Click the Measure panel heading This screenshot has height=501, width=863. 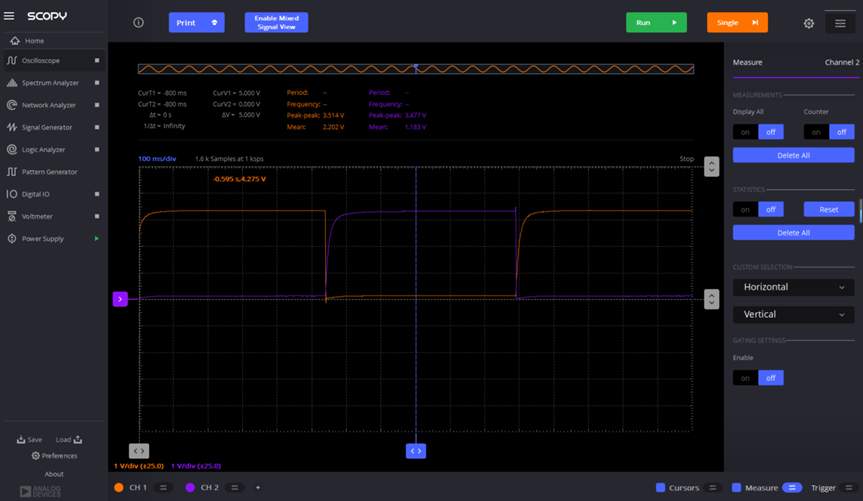[747, 62]
